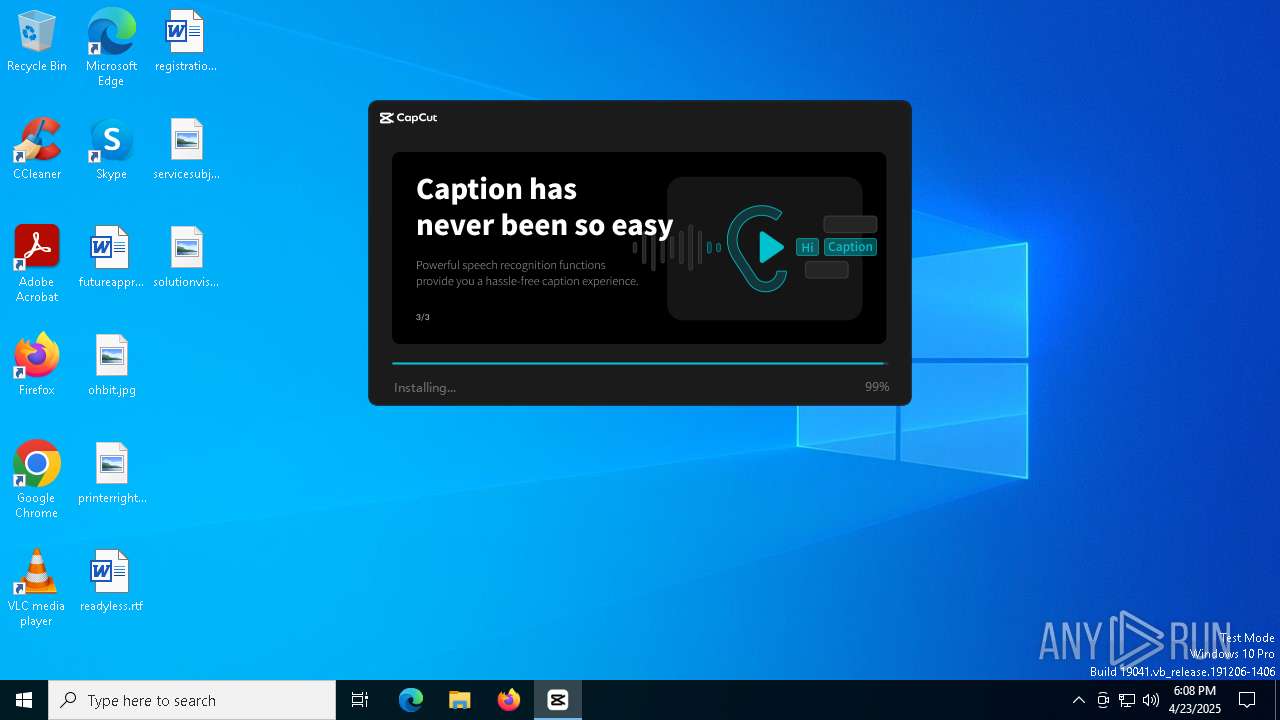This screenshot has height=720, width=1280.
Task: Click the play icon in caption illustration
Action: click(770, 247)
